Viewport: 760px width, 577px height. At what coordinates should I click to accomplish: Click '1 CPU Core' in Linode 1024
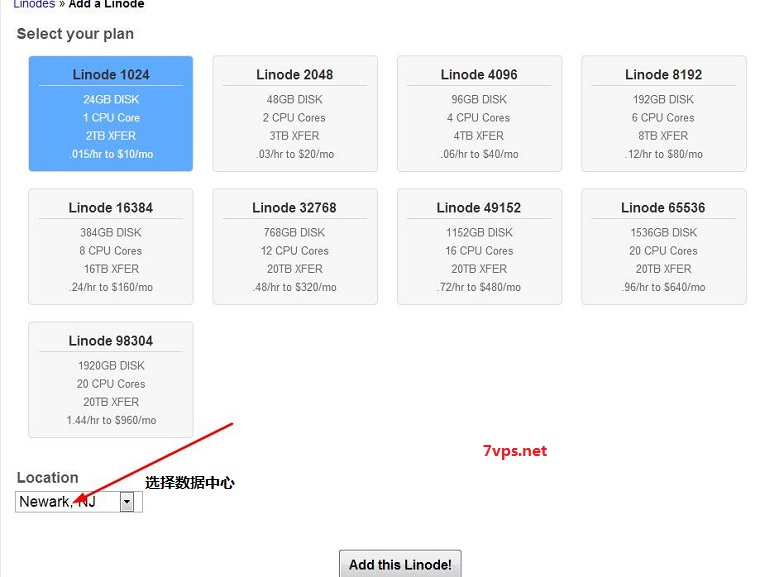(111, 118)
